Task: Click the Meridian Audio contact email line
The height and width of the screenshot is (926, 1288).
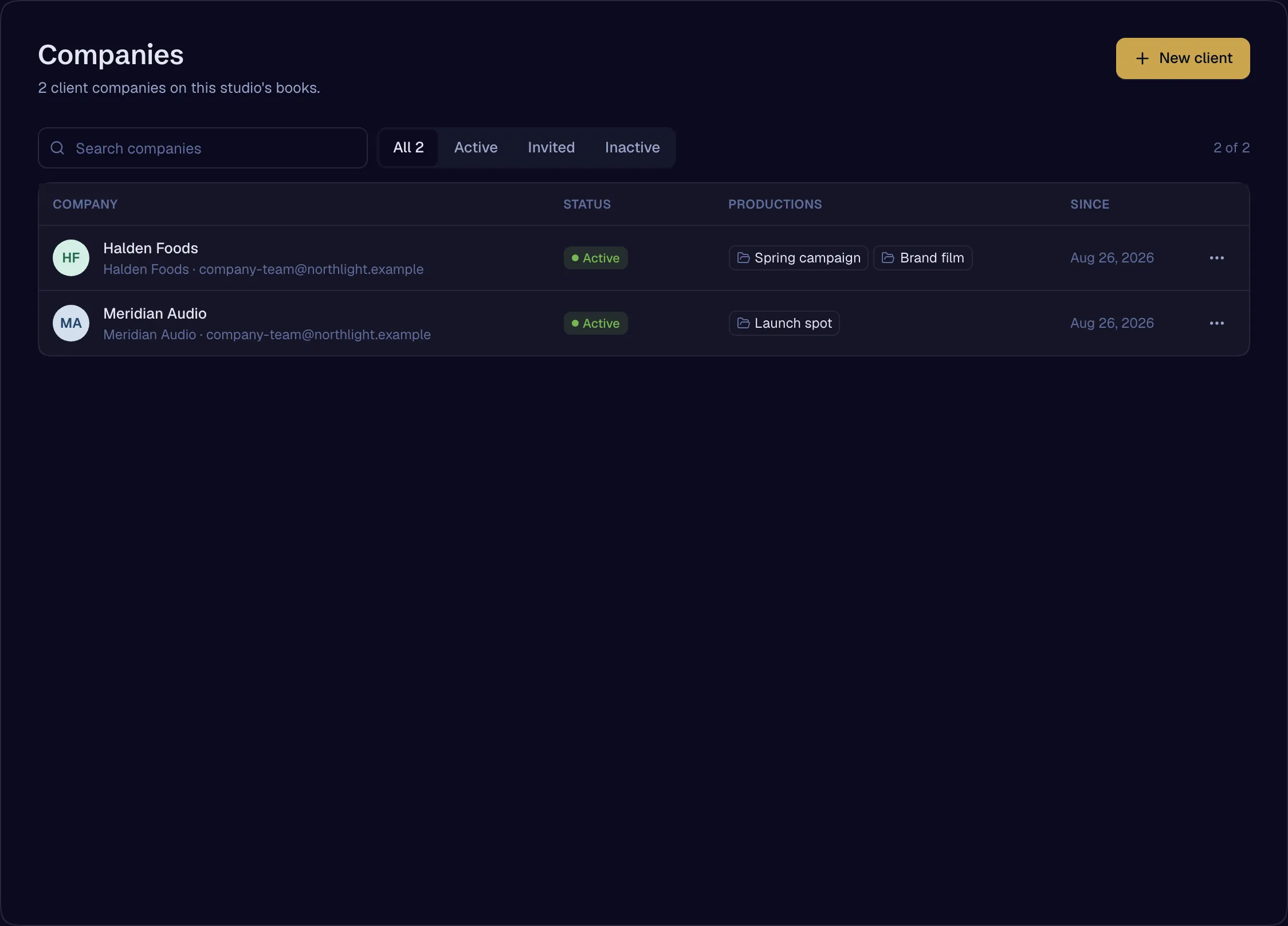Action: (x=267, y=335)
